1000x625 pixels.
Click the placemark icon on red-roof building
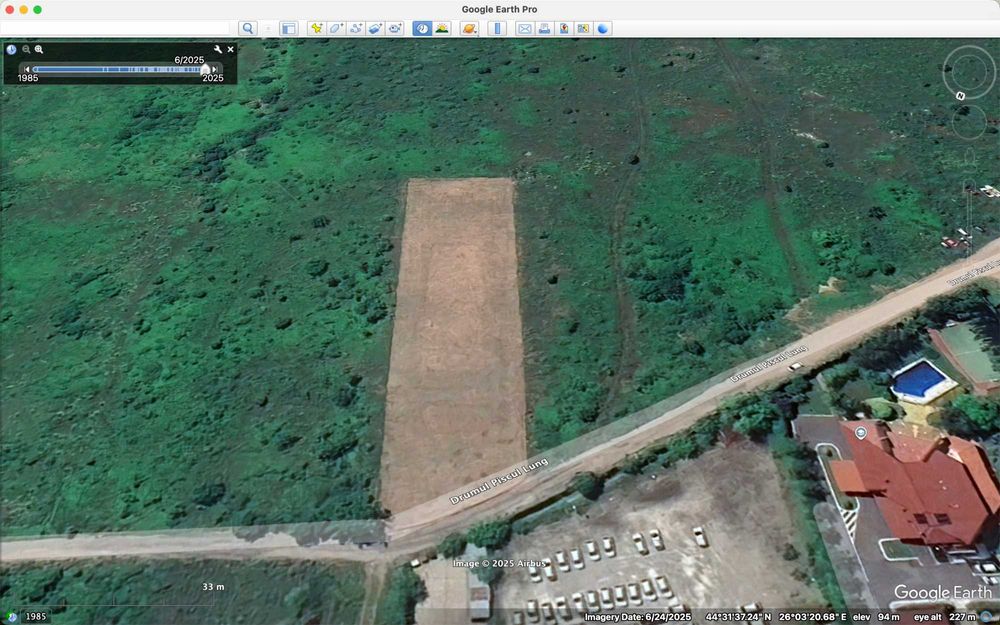[x=860, y=434]
